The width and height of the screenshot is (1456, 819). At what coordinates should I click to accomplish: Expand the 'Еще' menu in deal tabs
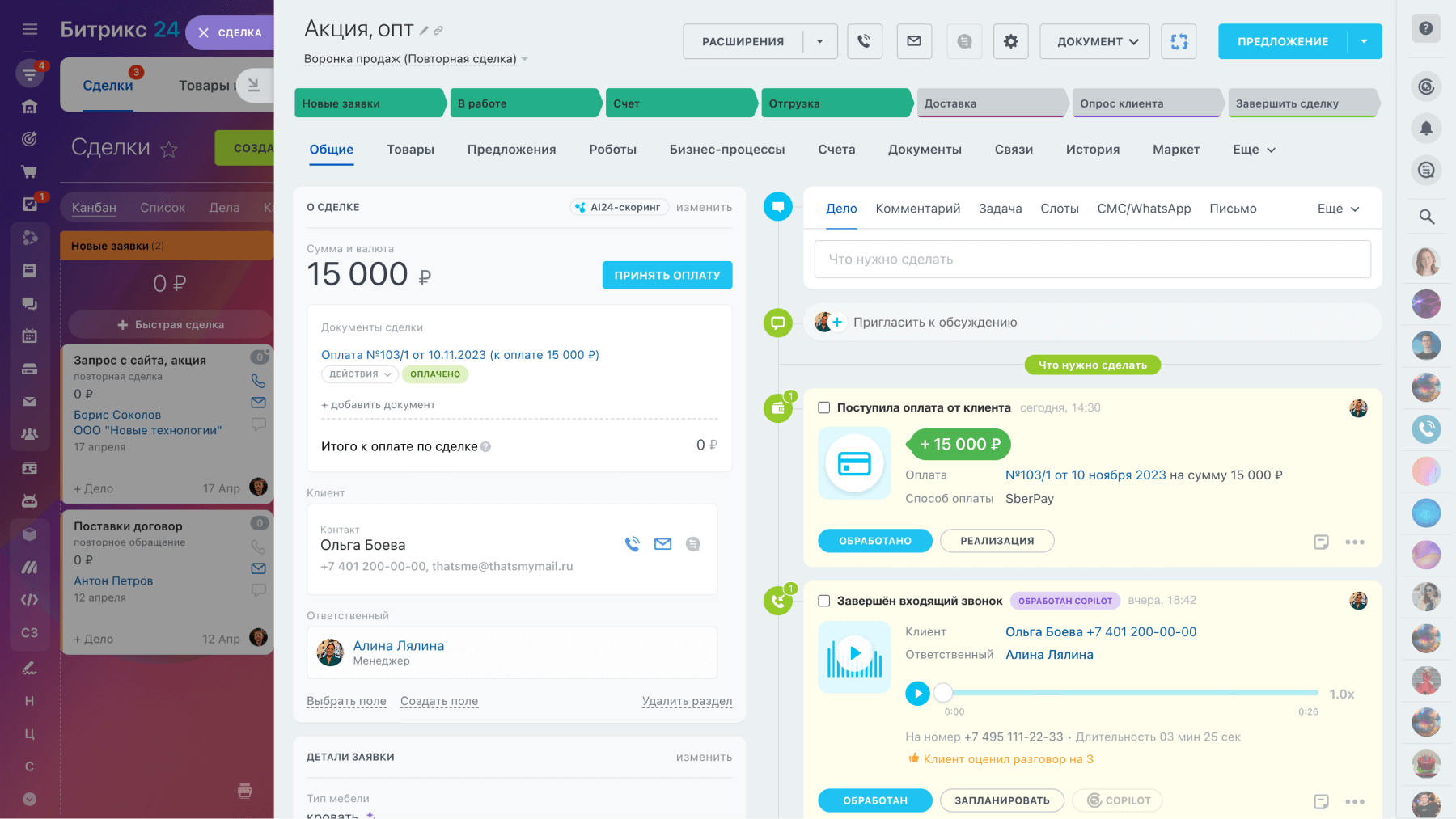pyautogui.click(x=1253, y=150)
